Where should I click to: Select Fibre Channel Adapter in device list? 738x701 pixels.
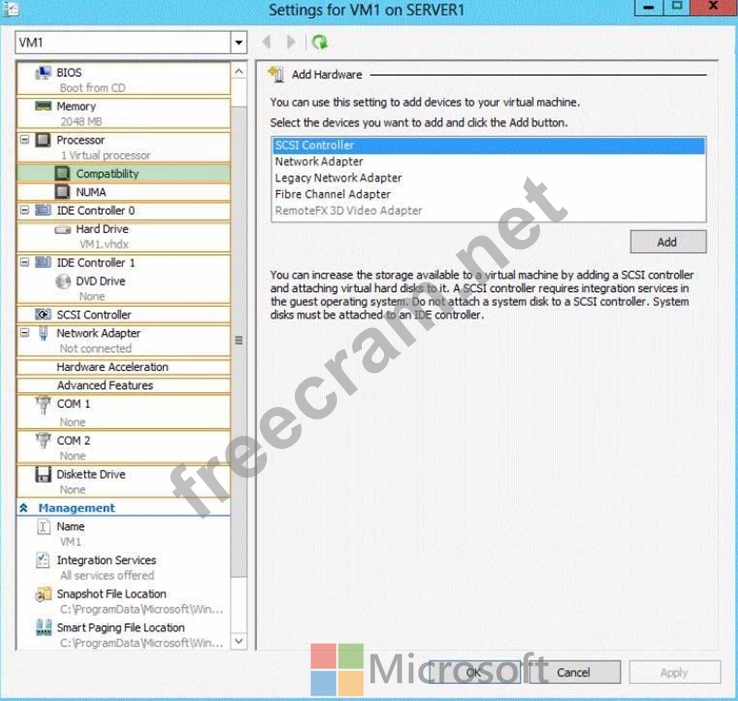[489, 194]
